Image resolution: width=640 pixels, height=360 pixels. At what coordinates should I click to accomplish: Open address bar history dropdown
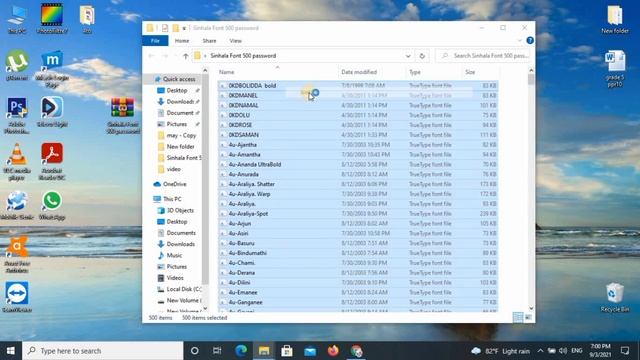click(x=408, y=56)
